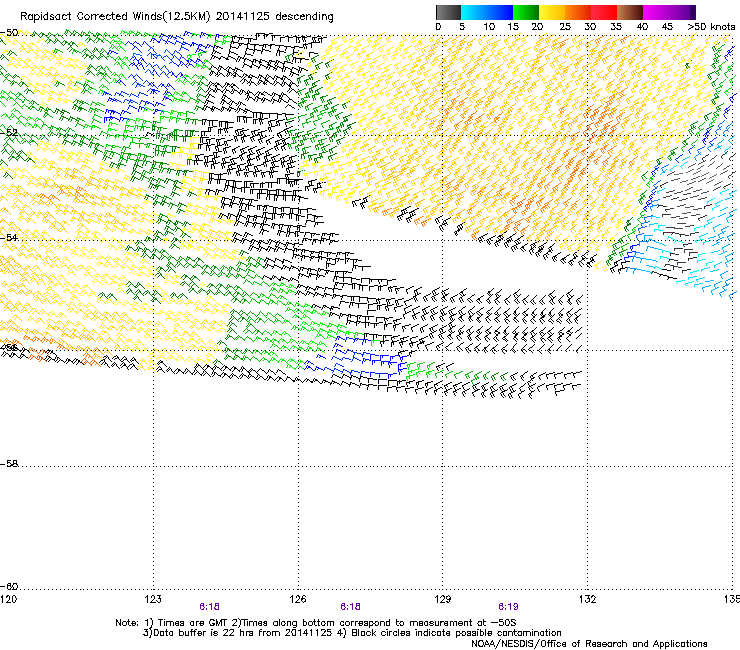Click the '129' longitude axis label

point(442,599)
